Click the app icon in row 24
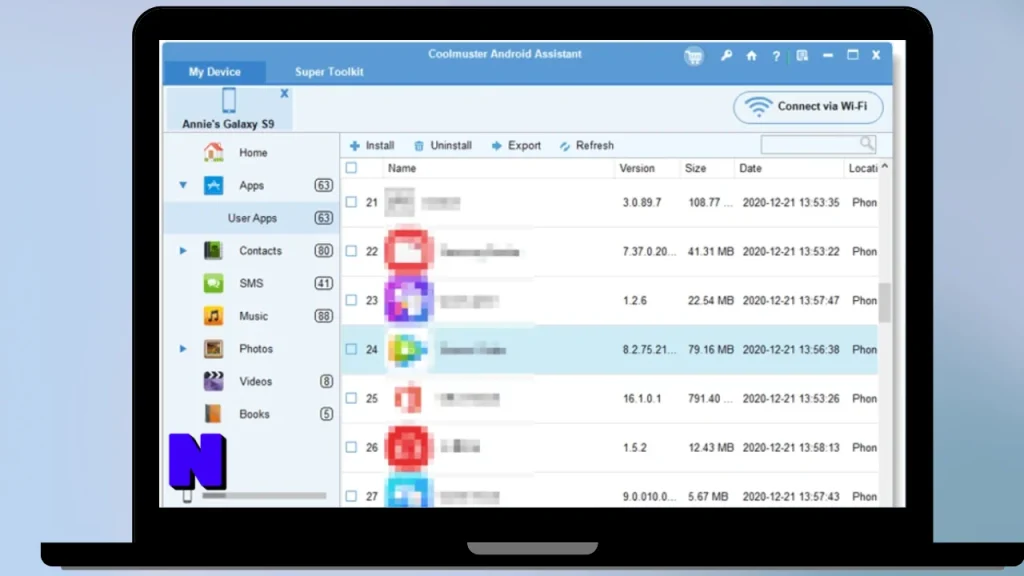Screen dimensions: 1024x576 (408, 349)
